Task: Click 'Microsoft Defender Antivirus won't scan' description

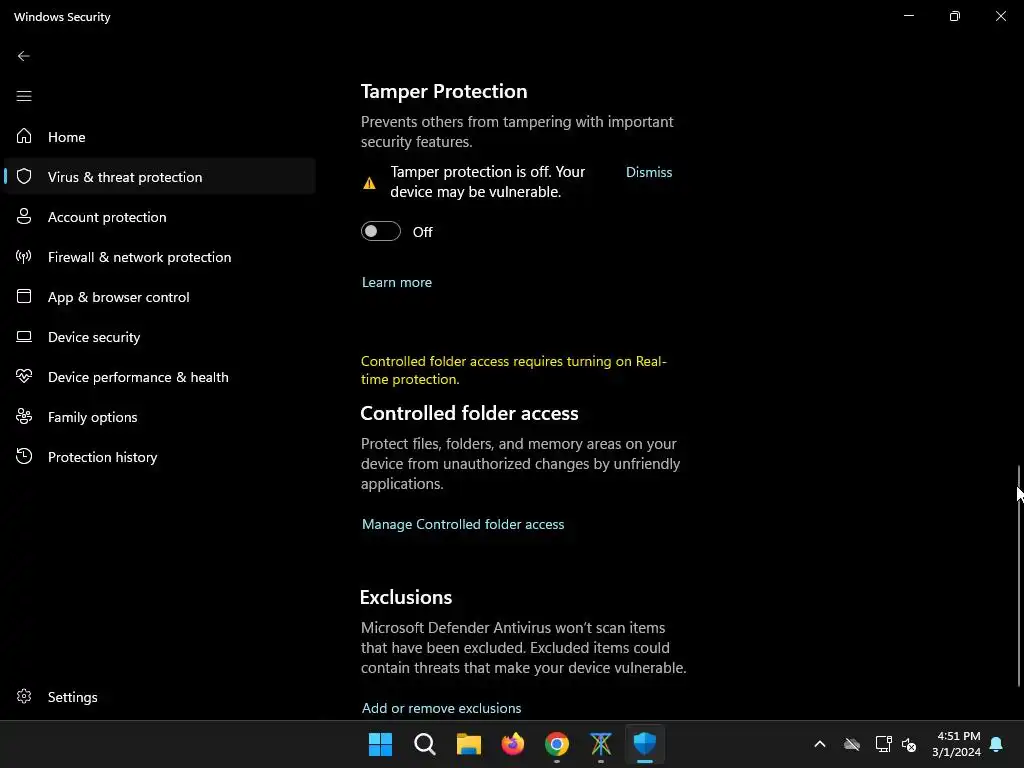Action: coord(523,648)
